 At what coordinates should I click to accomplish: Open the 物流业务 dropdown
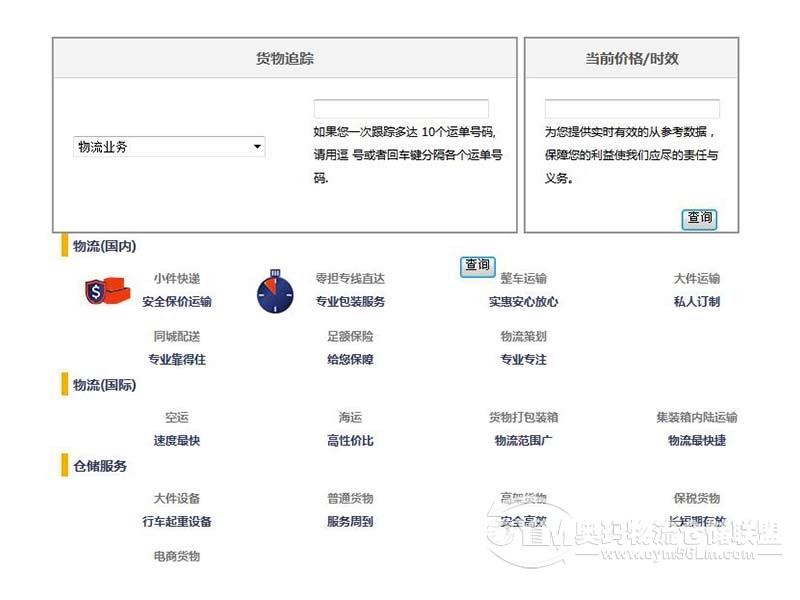click(x=169, y=147)
